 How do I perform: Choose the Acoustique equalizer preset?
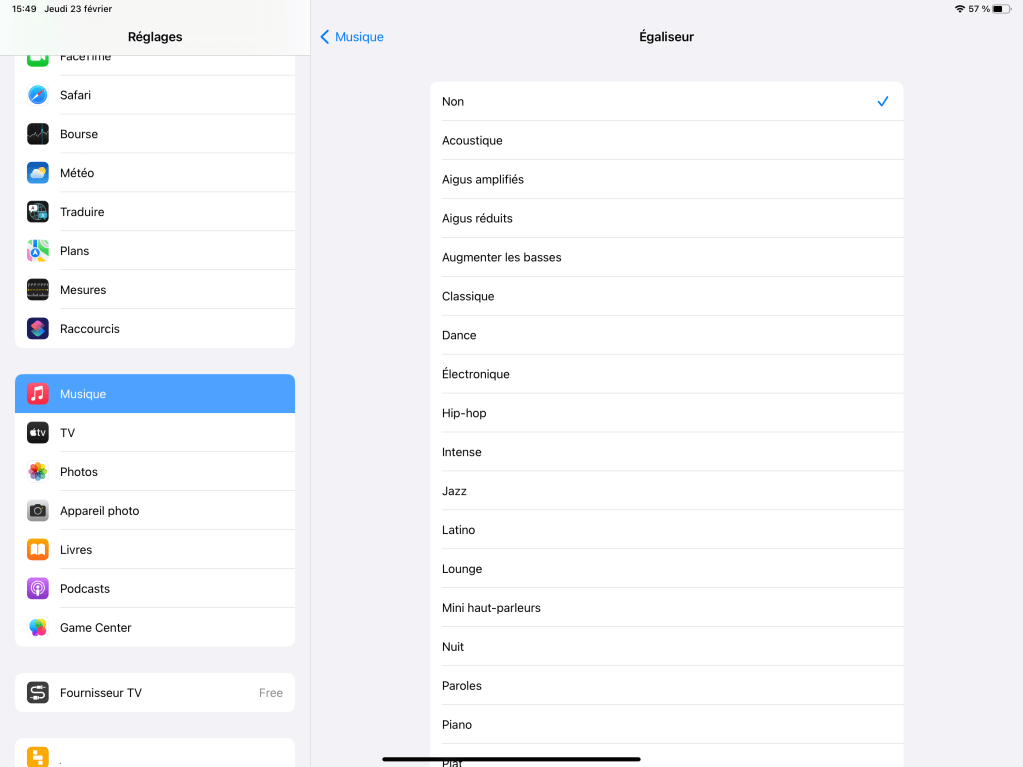(x=666, y=141)
